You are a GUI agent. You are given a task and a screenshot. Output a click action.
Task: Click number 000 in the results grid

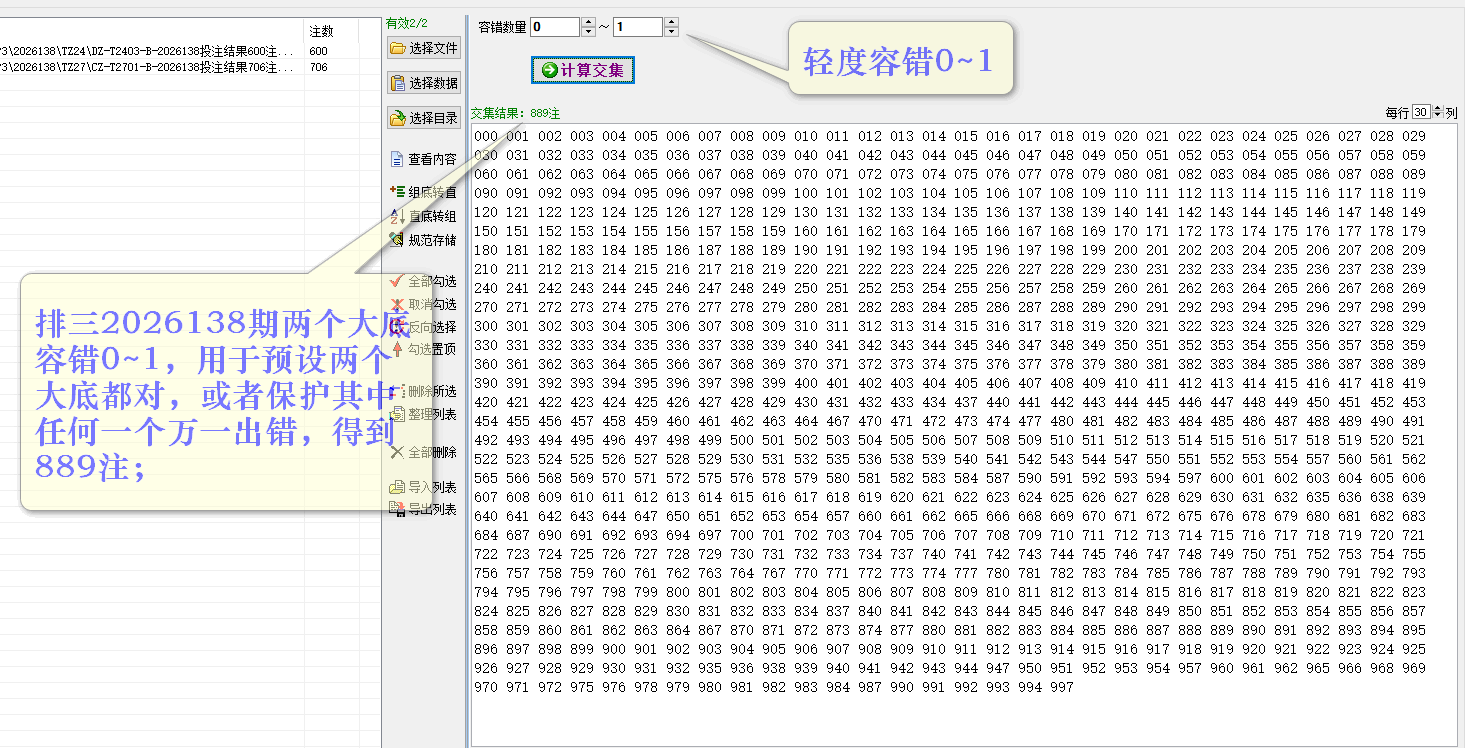[486, 136]
